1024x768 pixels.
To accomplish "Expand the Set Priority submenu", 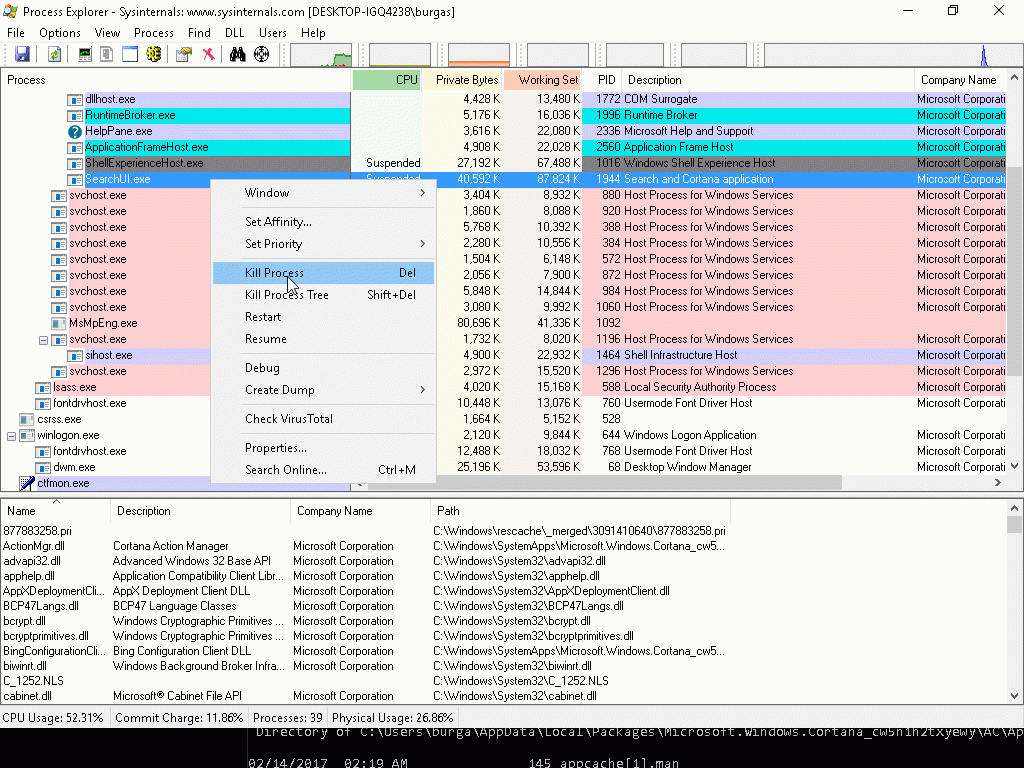I will (x=324, y=244).
